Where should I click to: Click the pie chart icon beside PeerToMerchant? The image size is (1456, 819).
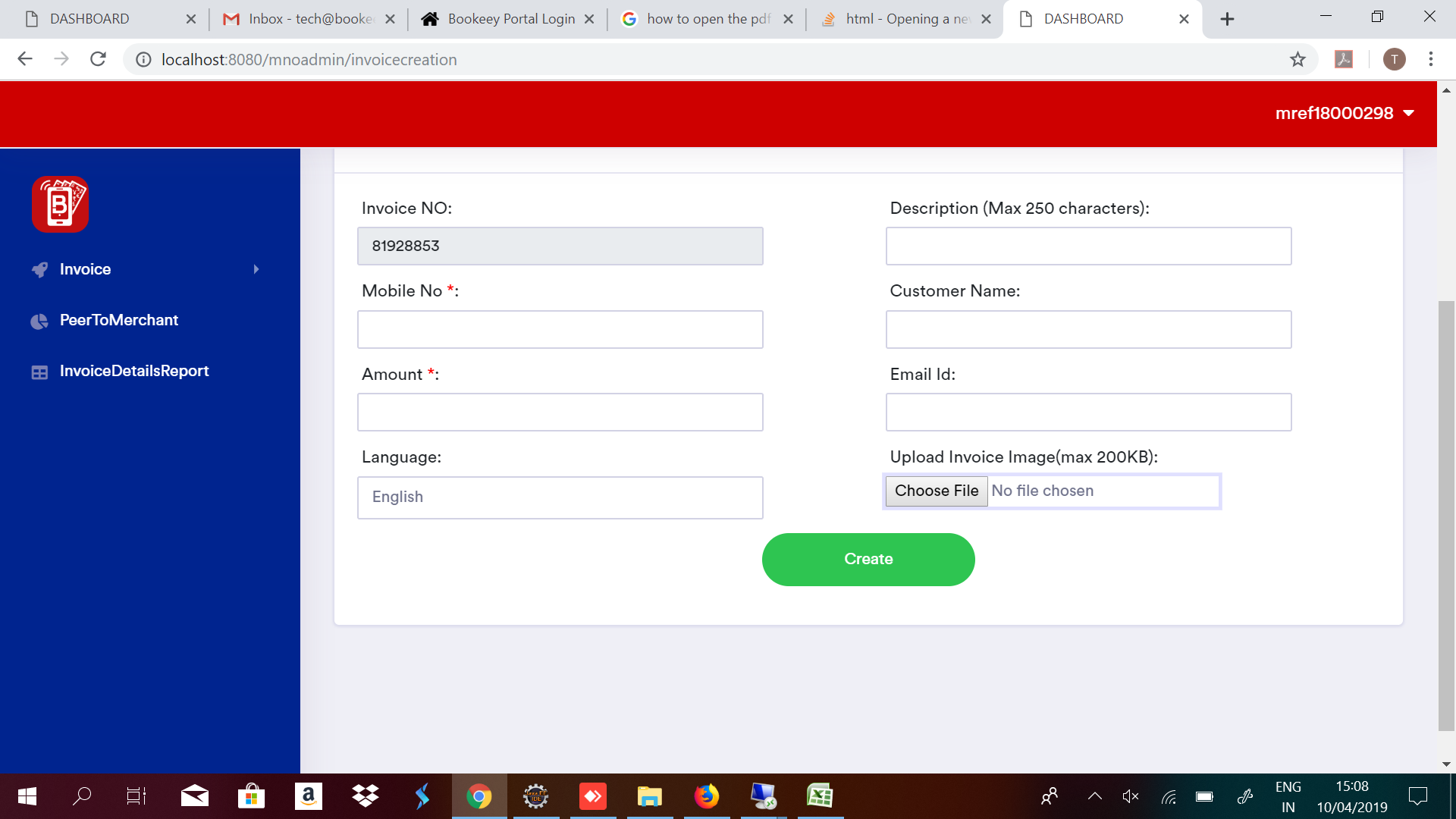39,322
